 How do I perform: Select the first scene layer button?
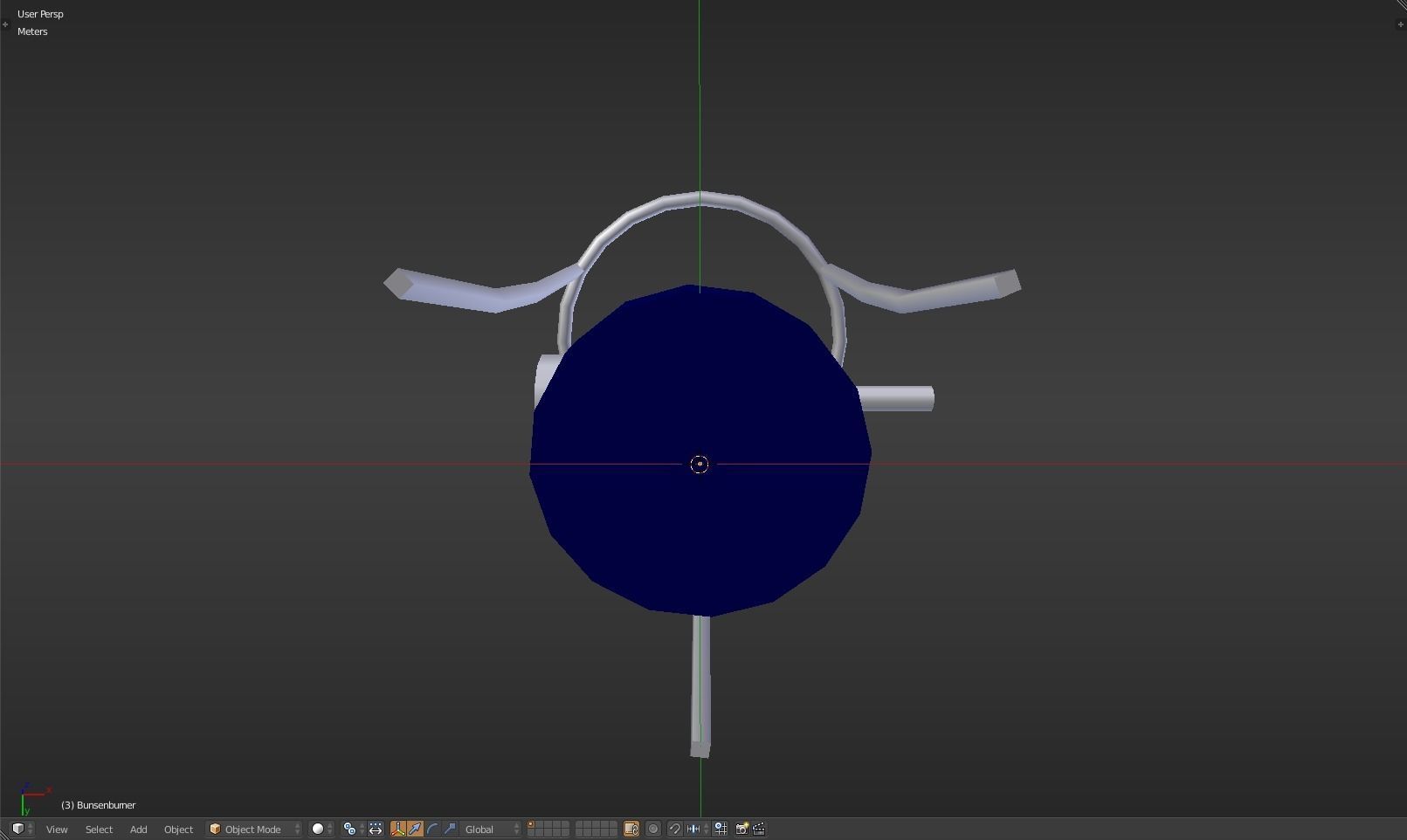click(531, 825)
